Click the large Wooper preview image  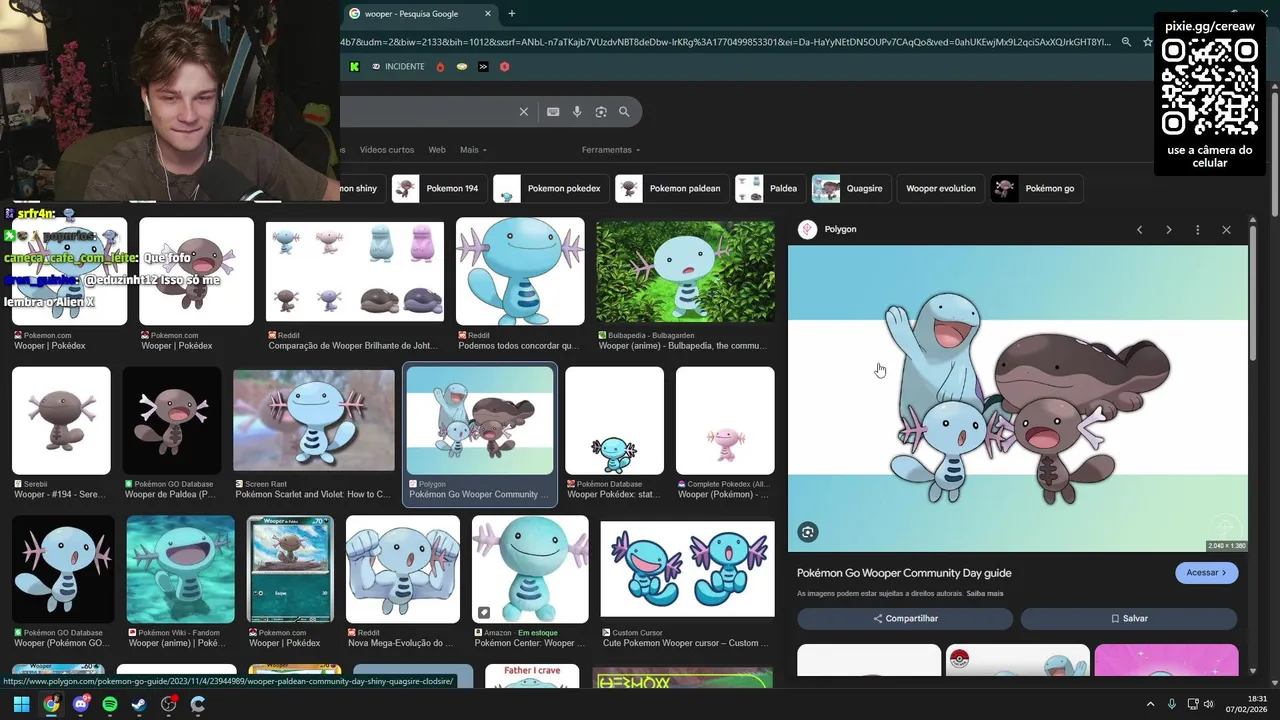(x=1018, y=399)
